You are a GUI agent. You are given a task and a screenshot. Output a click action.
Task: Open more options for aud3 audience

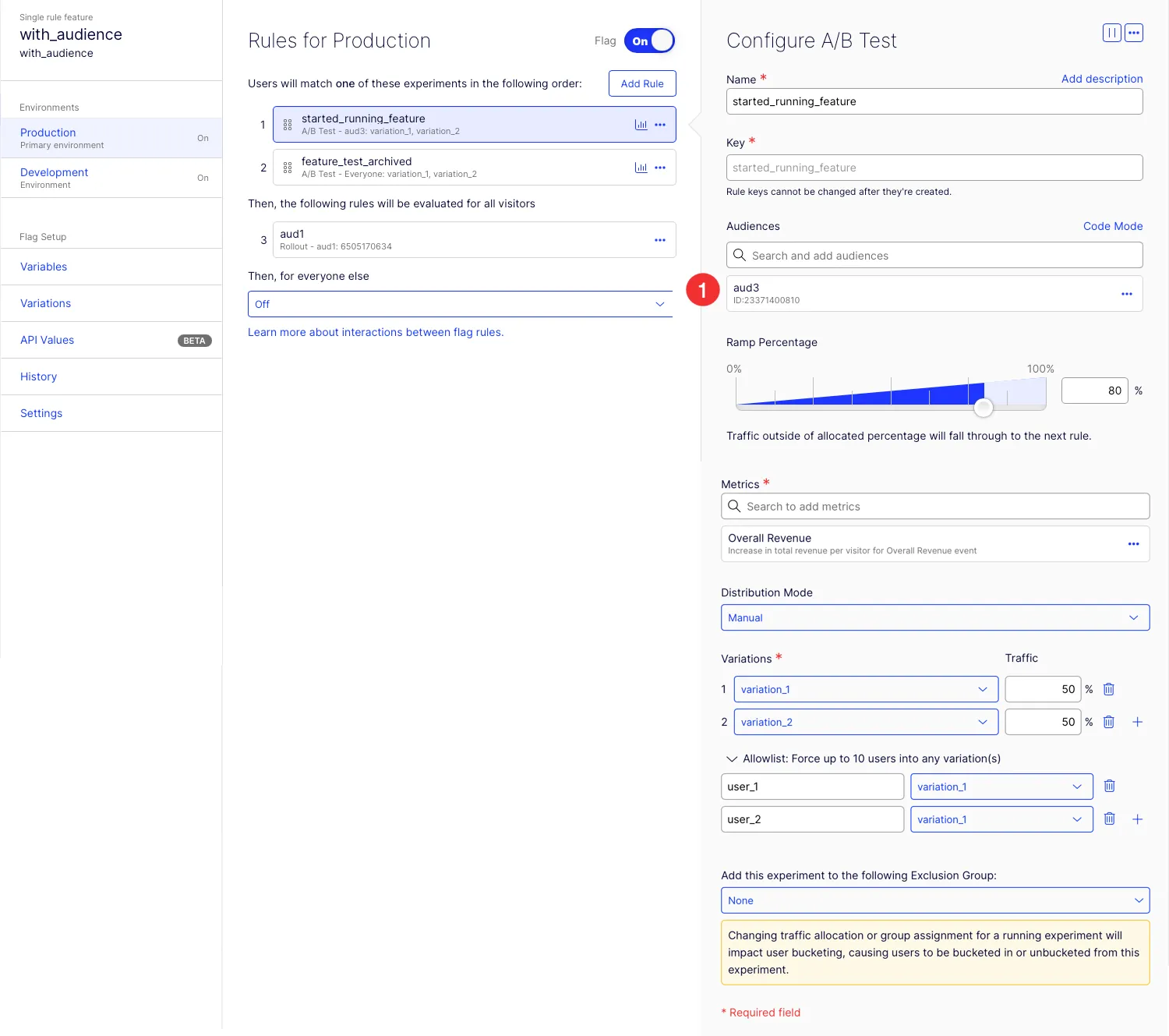tap(1127, 294)
